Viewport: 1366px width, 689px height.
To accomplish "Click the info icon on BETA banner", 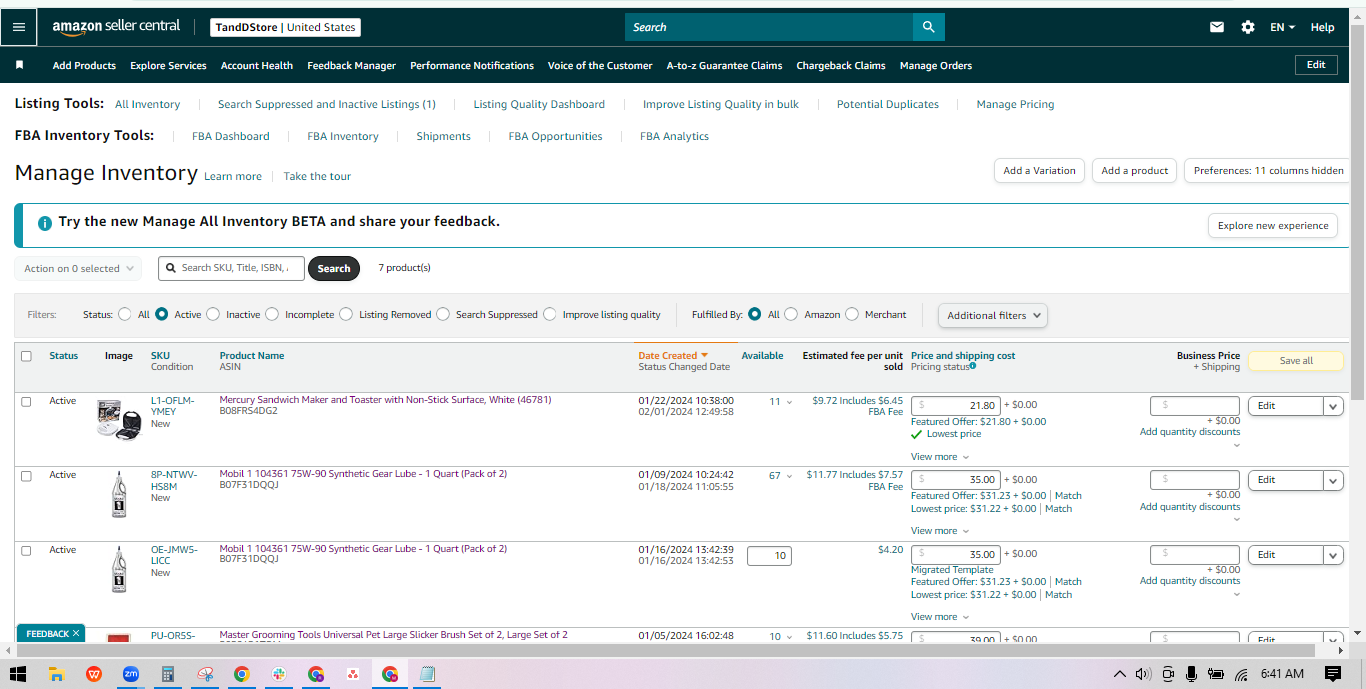I will click(44, 223).
